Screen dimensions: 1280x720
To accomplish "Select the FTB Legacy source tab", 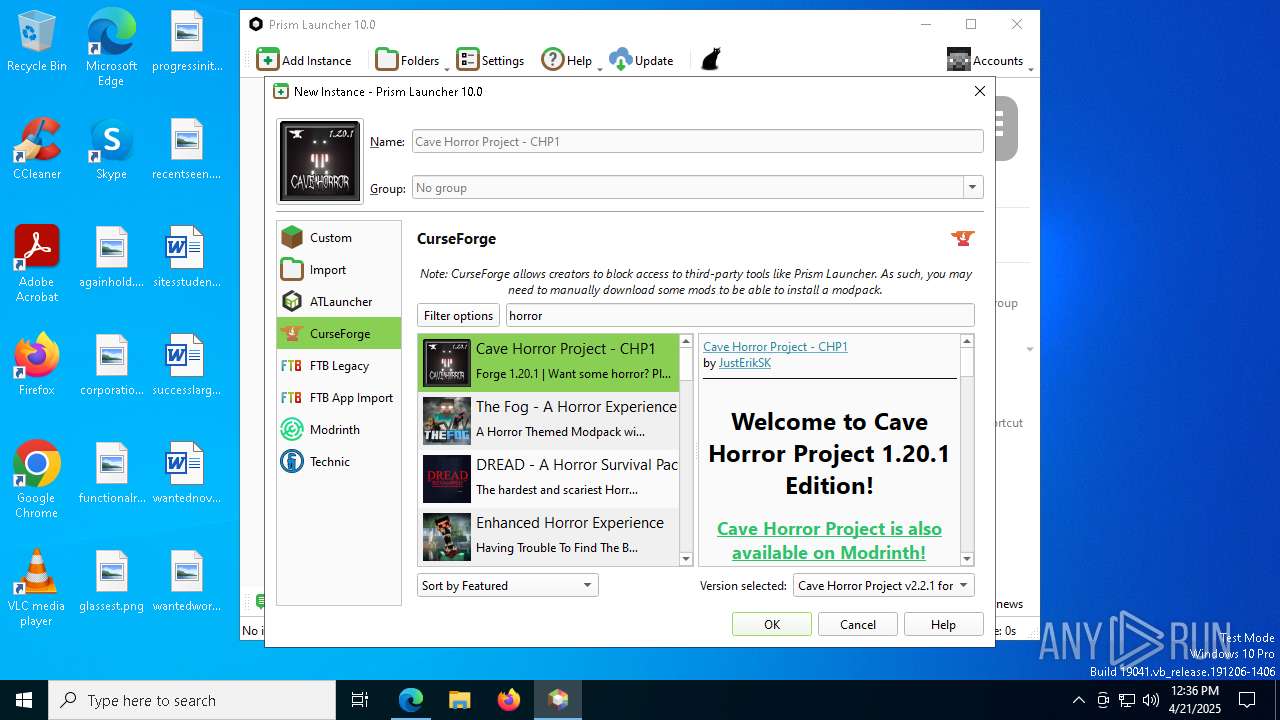I will coord(339,365).
